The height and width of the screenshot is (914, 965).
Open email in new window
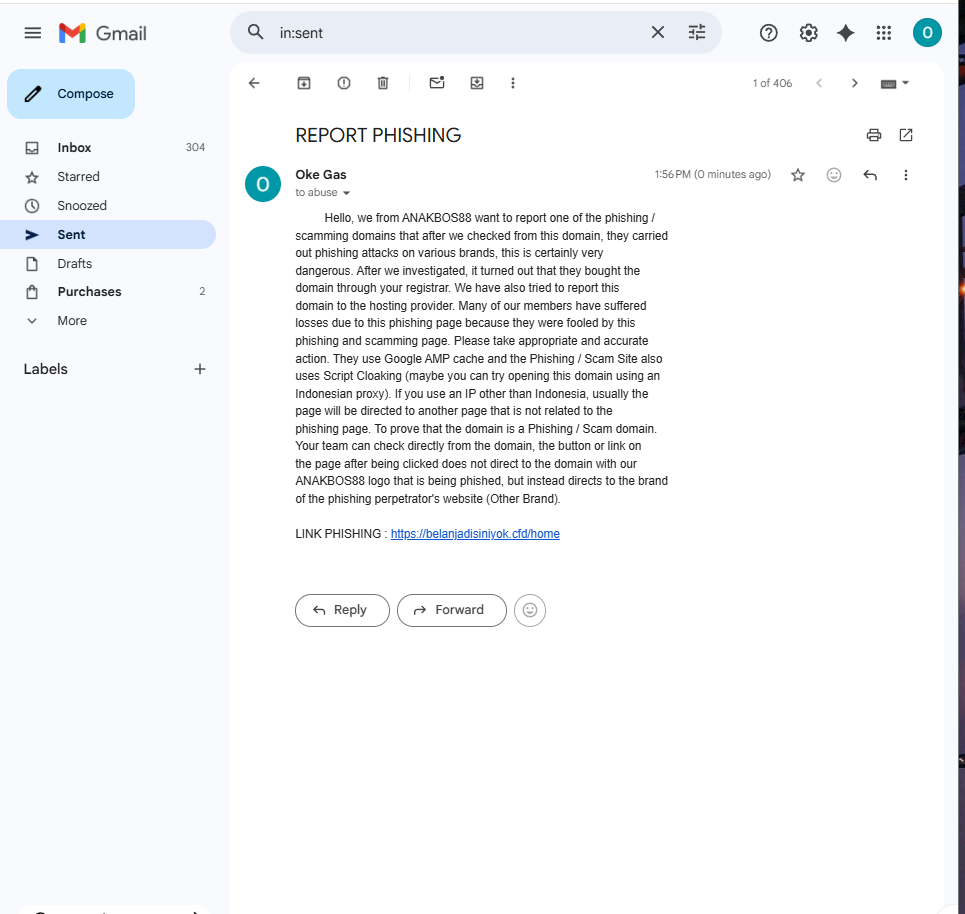tap(906, 135)
